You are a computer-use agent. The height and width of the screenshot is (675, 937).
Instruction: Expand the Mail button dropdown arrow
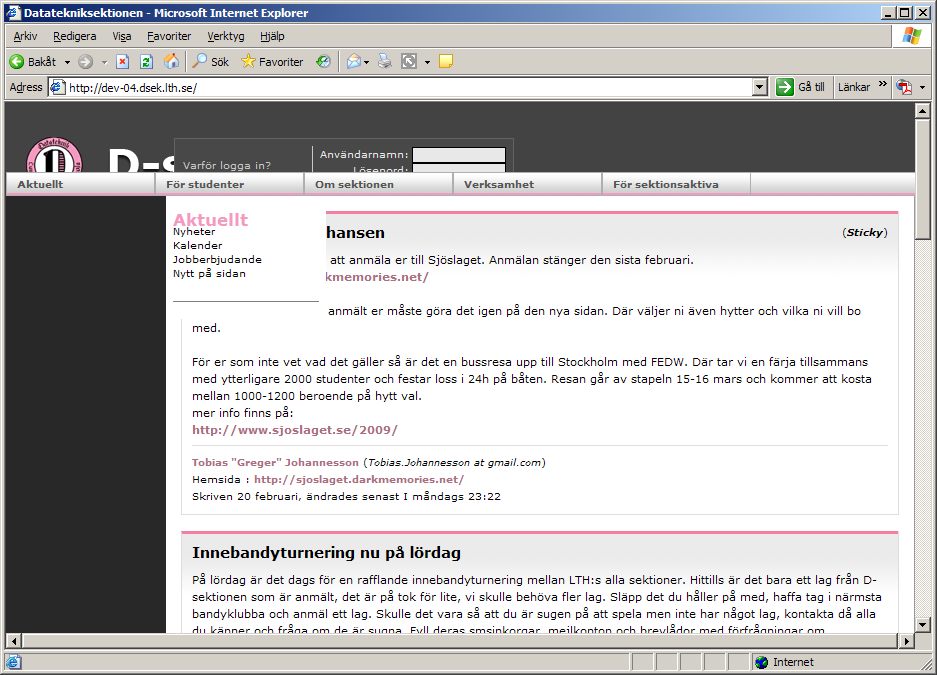pyautogui.click(x=366, y=62)
